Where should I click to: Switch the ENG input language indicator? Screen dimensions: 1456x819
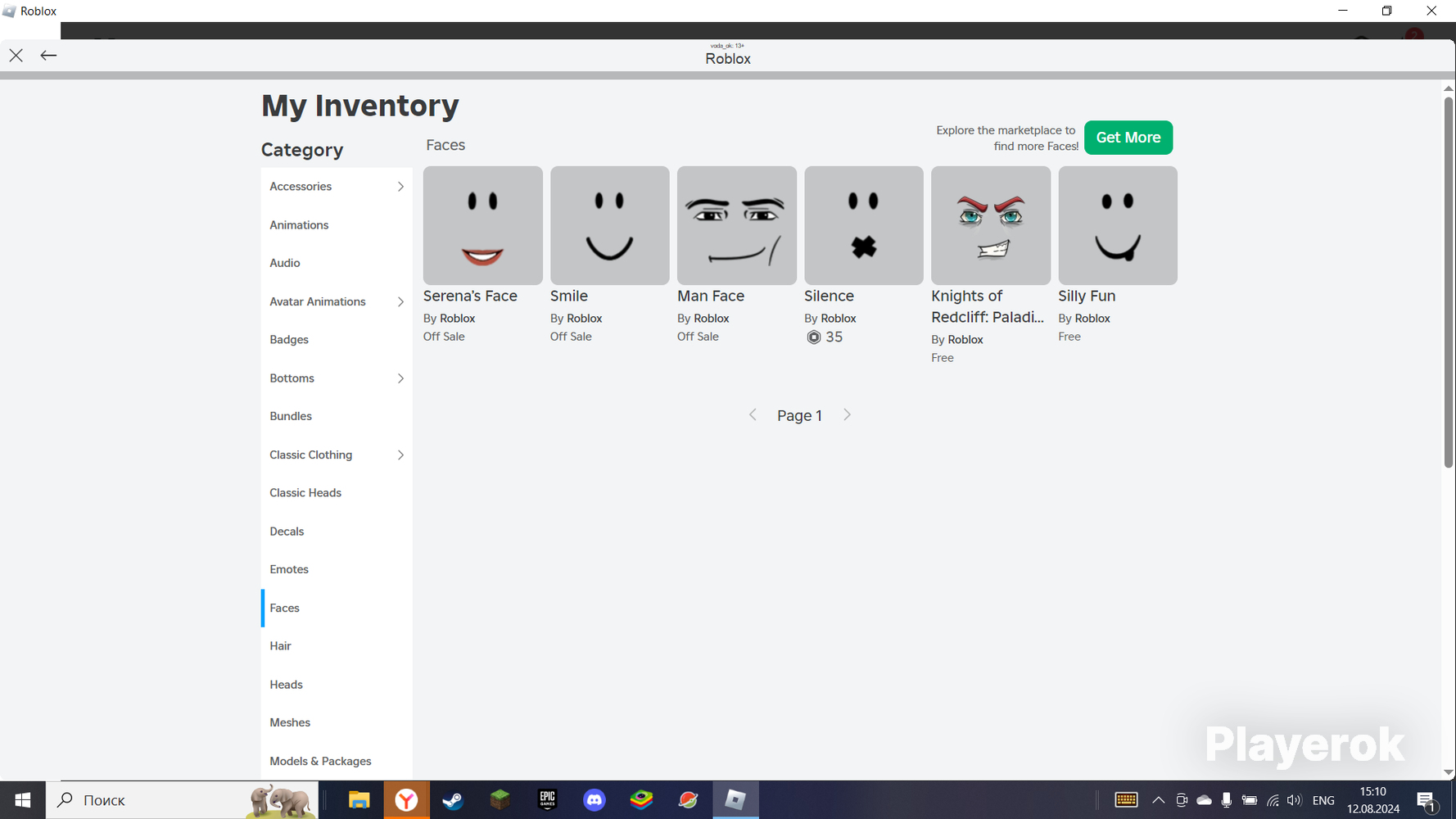tap(1323, 800)
